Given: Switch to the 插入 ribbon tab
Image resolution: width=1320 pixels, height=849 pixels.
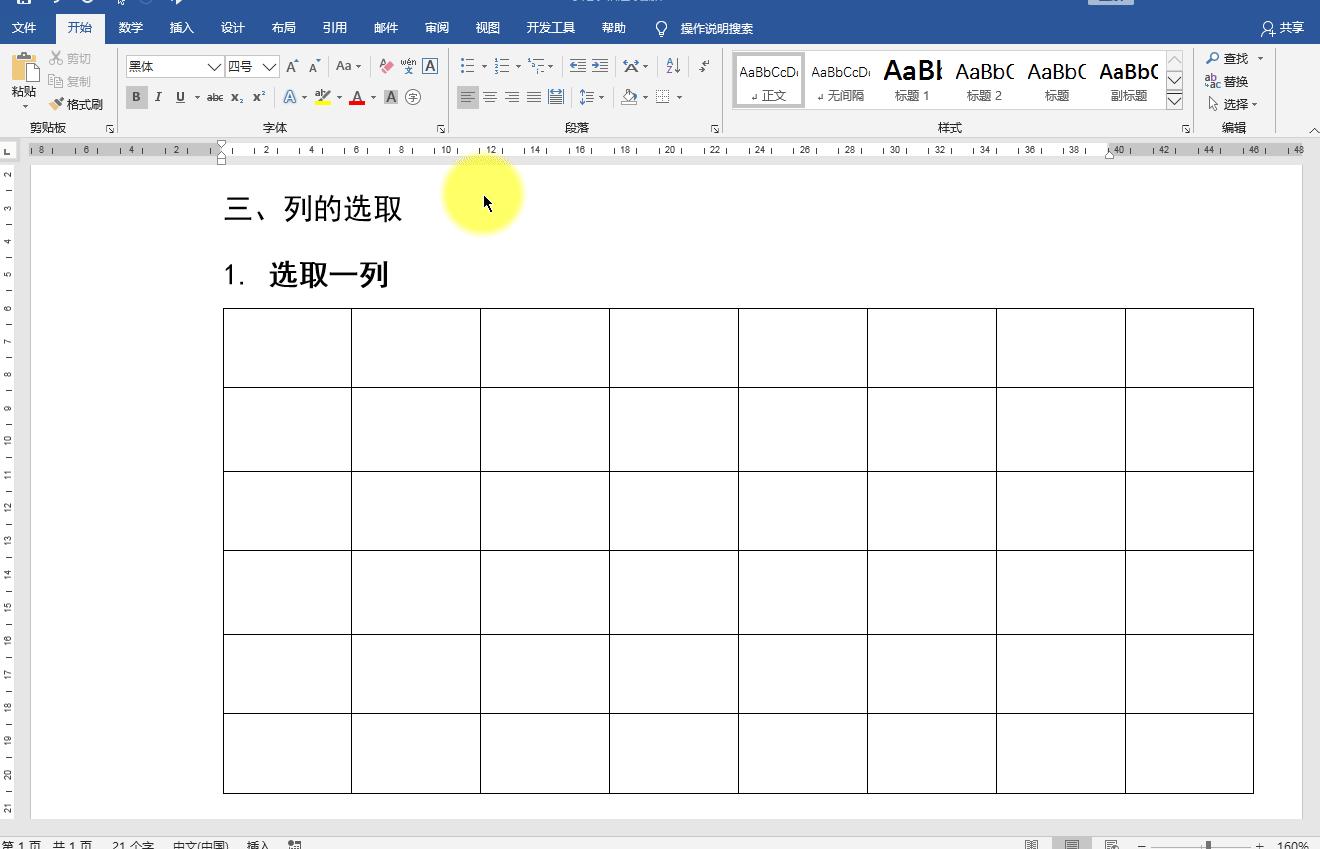Looking at the screenshot, I should (x=181, y=28).
